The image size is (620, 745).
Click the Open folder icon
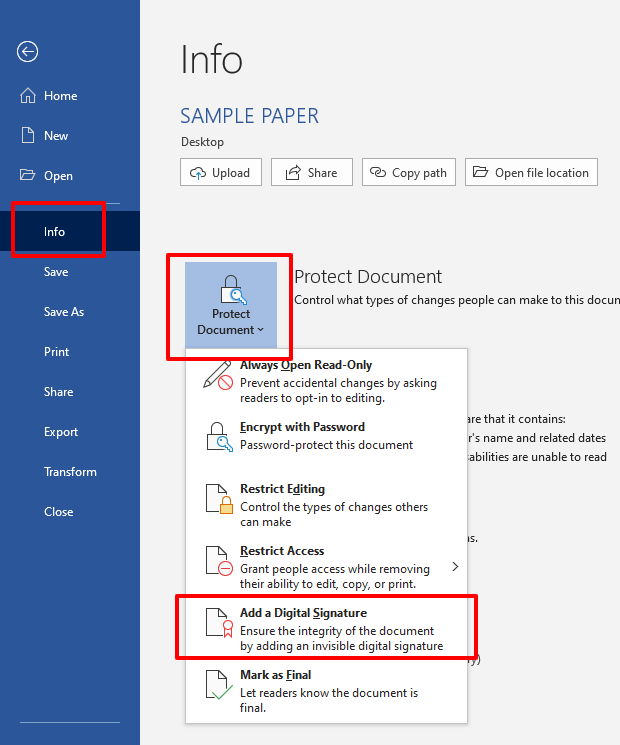[x=28, y=176]
